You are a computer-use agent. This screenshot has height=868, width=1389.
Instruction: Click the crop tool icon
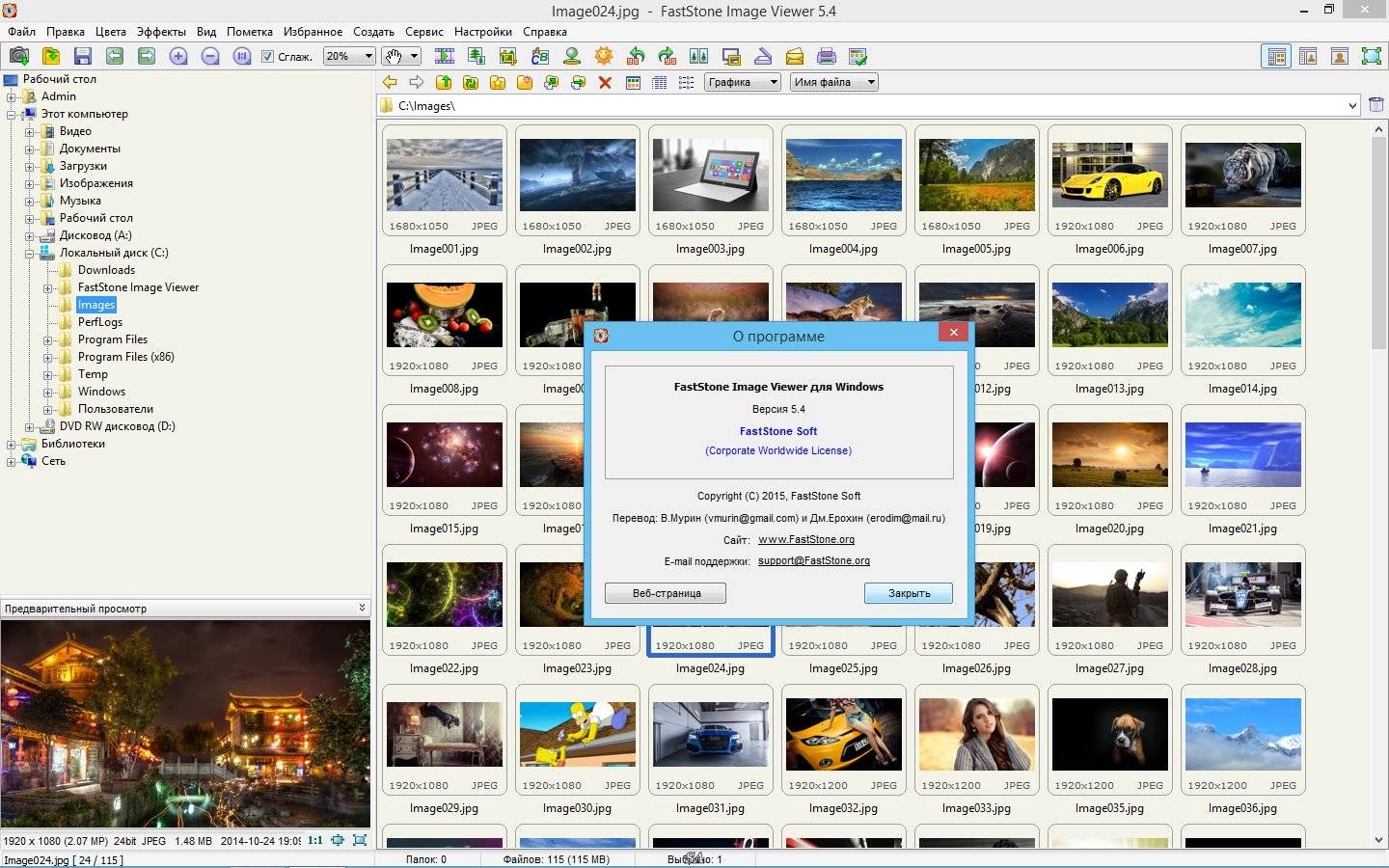(x=508, y=56)
